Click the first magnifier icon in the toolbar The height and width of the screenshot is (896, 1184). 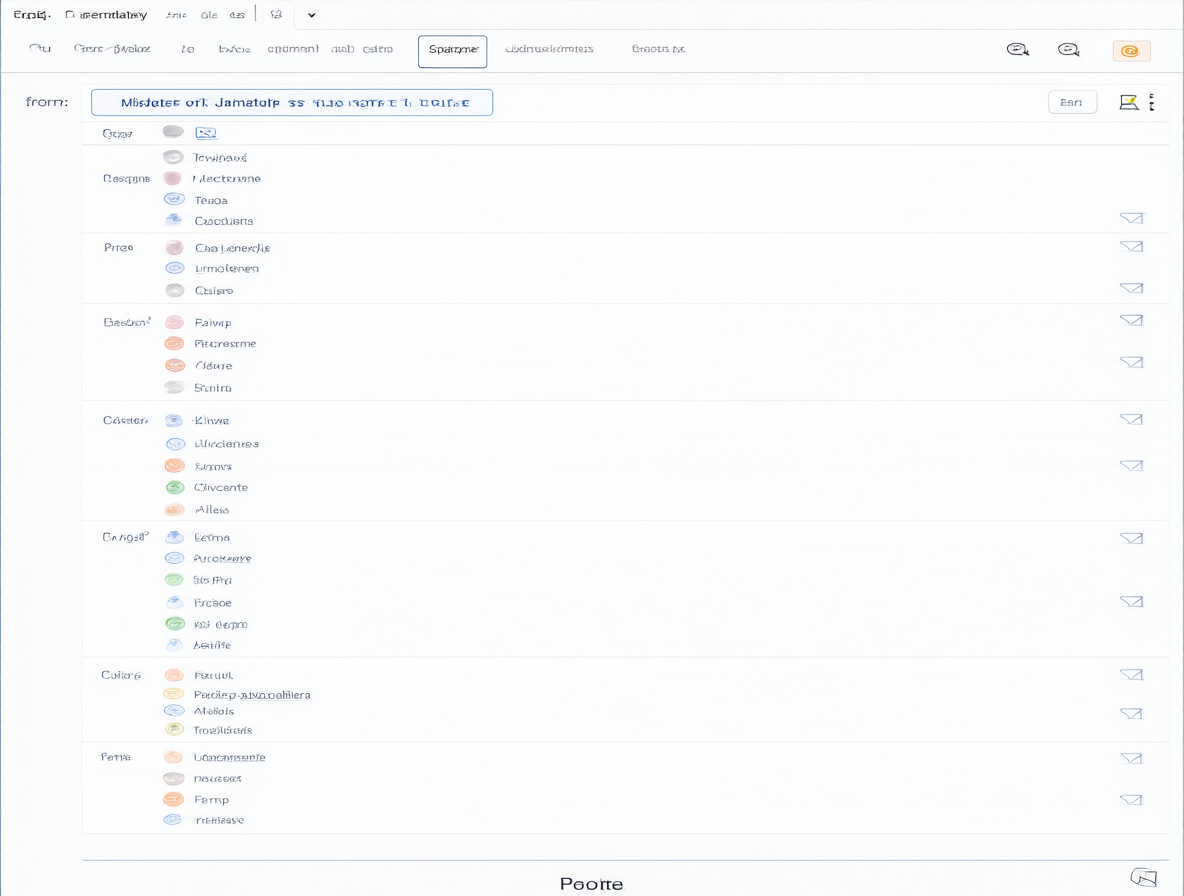point(1018,50)
